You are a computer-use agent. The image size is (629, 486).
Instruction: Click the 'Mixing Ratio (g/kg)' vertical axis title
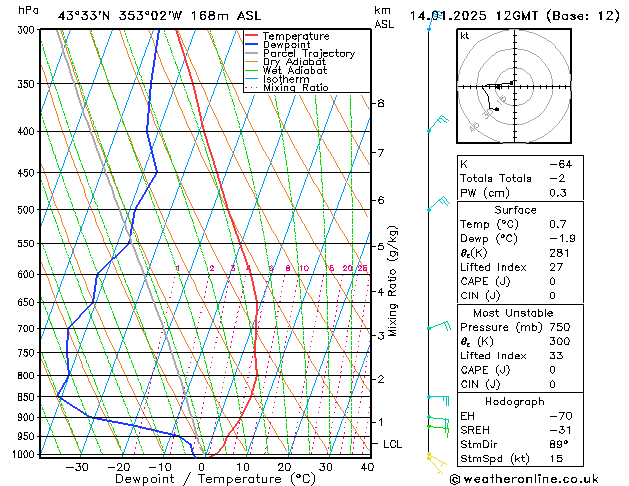(392, 281)
